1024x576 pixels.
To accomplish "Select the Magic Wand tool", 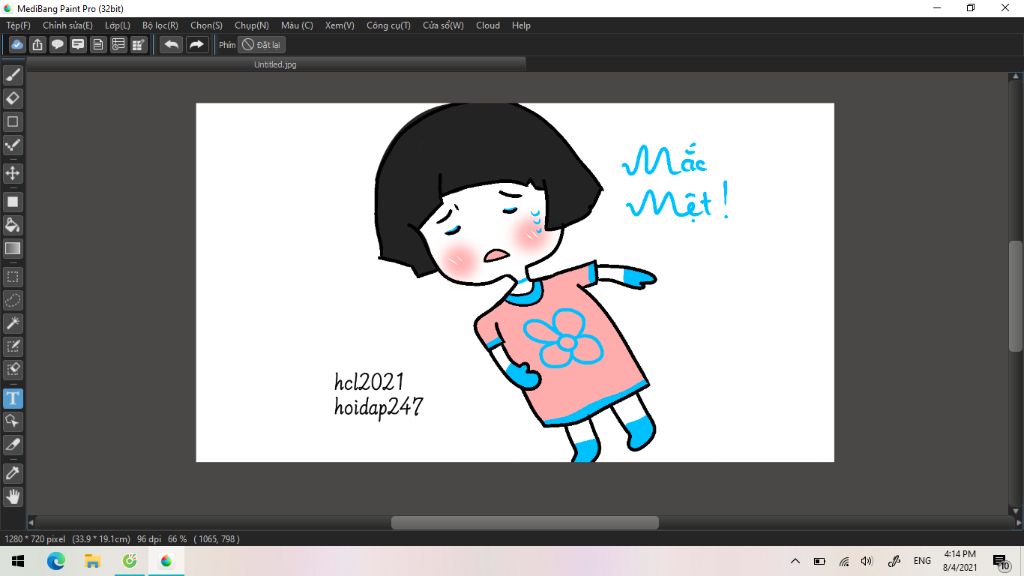I will [x=12, y=323].
